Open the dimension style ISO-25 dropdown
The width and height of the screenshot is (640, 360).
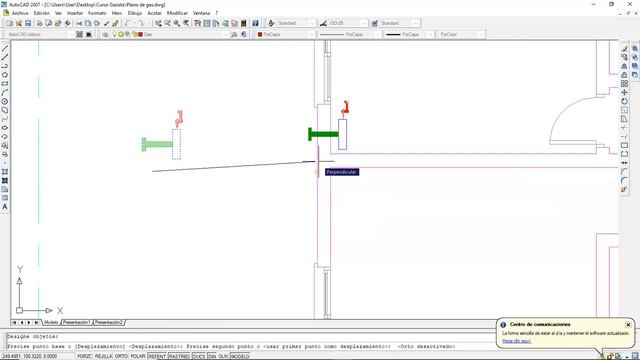348,23
